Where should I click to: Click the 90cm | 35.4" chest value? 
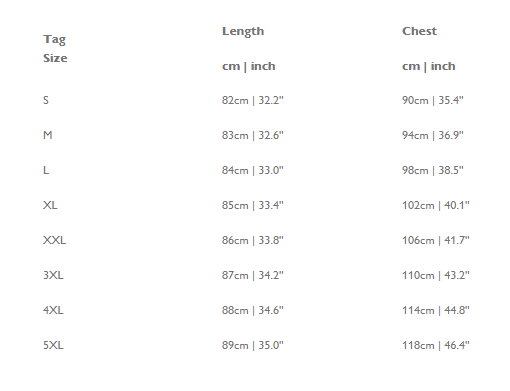tap(433, 100)
